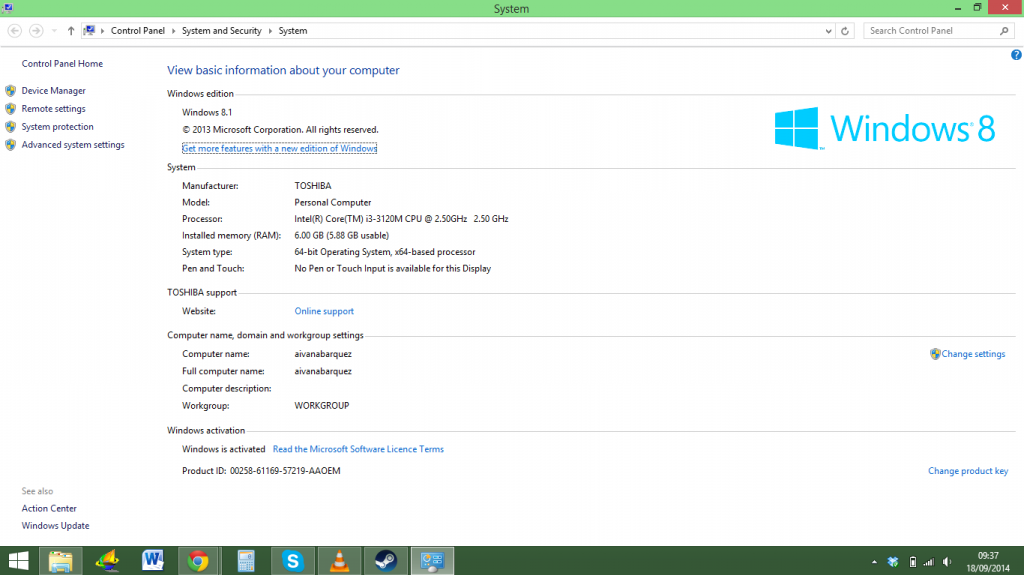Image resolution: width=1024 pixels, height=575 pixels.
Task: Click the volume speaker icon in system tray
Action: (946, 561)
